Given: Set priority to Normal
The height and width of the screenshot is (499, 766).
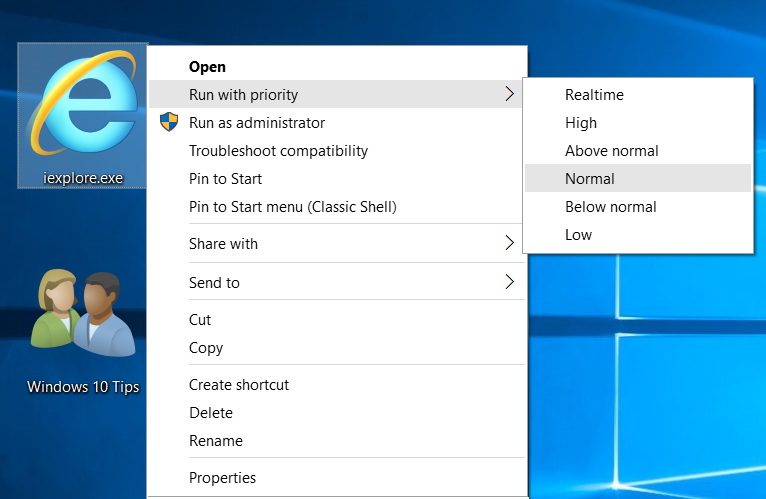Looking at the screenshot, I should tap(638, 178).
